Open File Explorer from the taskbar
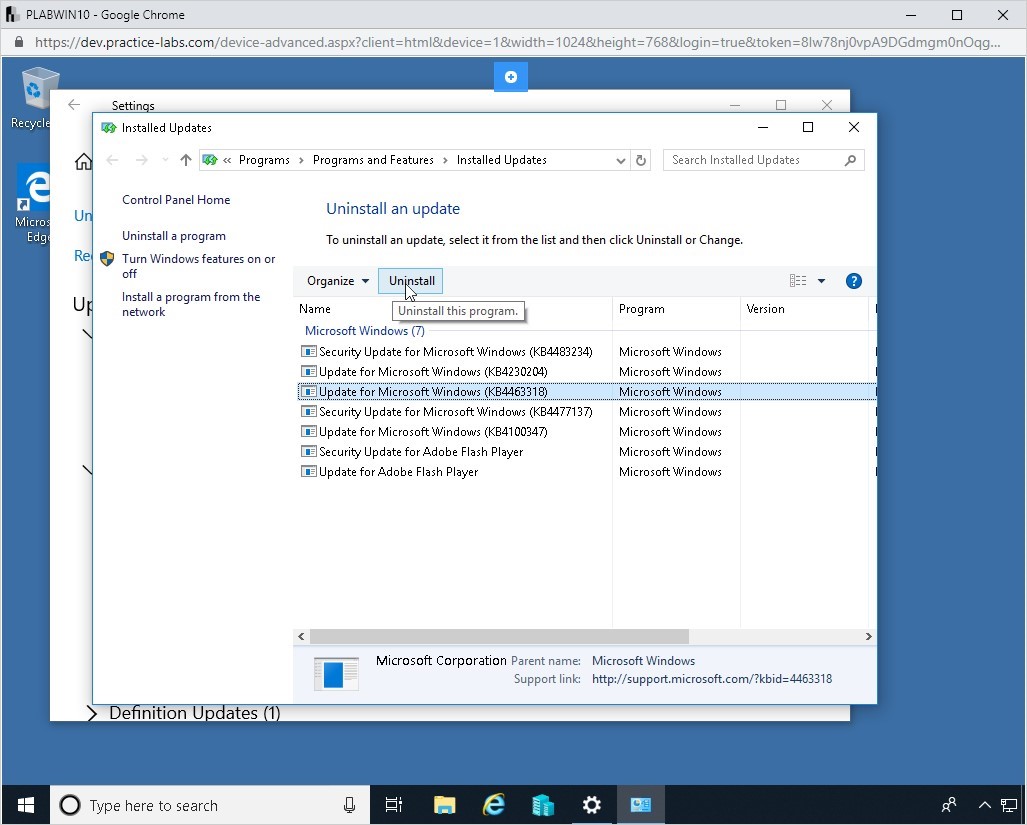1027x825 pixels. 444,805
